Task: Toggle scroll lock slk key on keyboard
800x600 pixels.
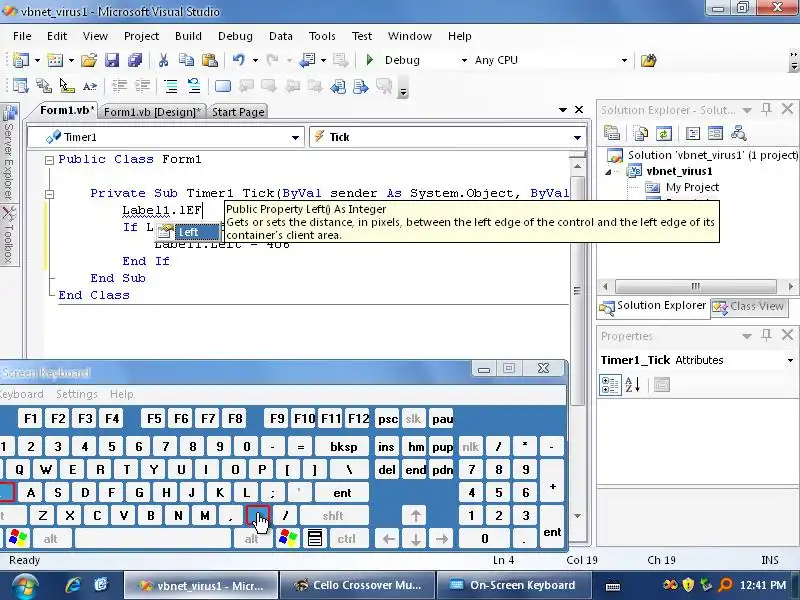Action: tap(413, 419)
